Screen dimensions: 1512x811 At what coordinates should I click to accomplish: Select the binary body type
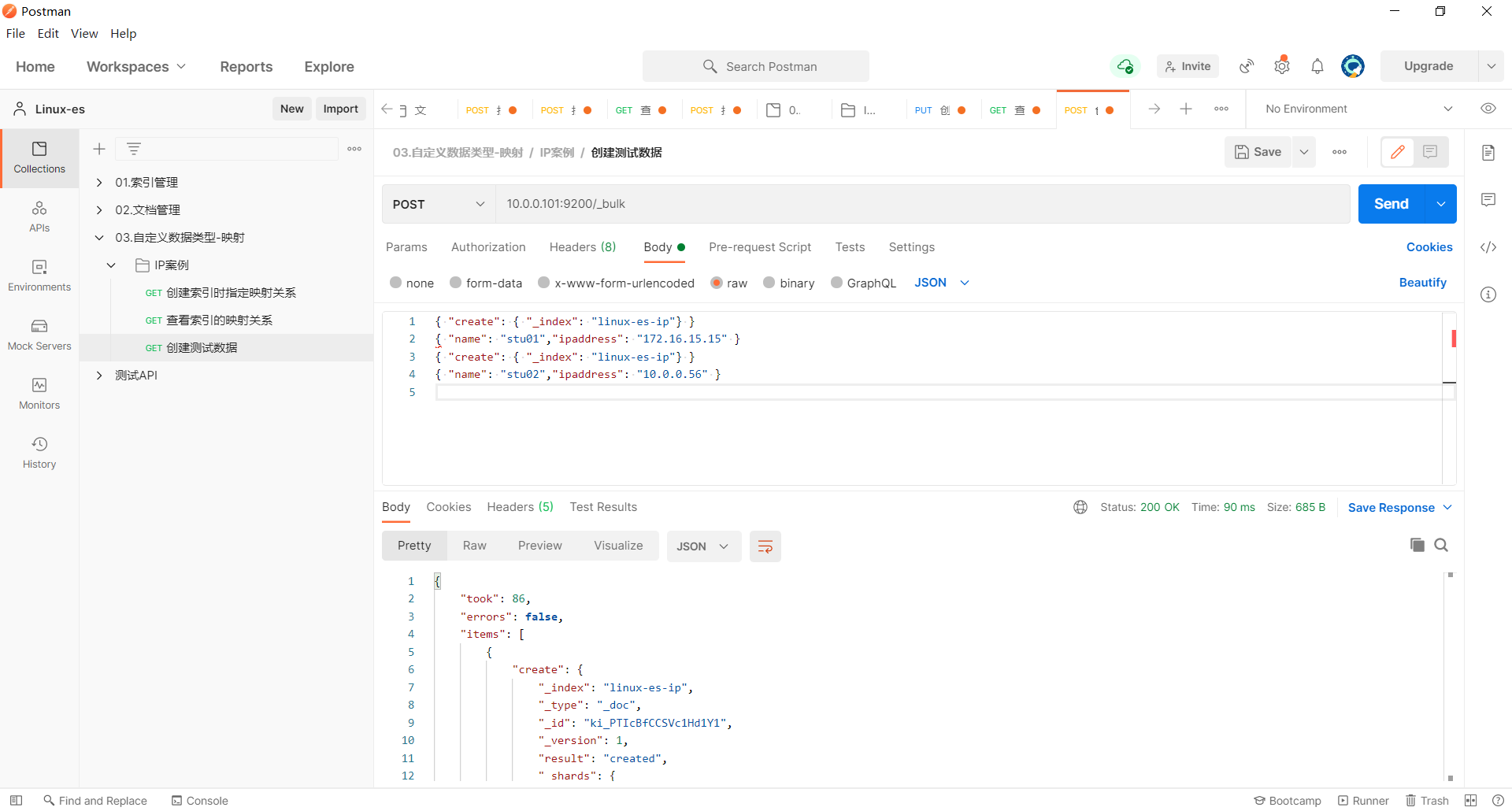click(x=769, y=283)
